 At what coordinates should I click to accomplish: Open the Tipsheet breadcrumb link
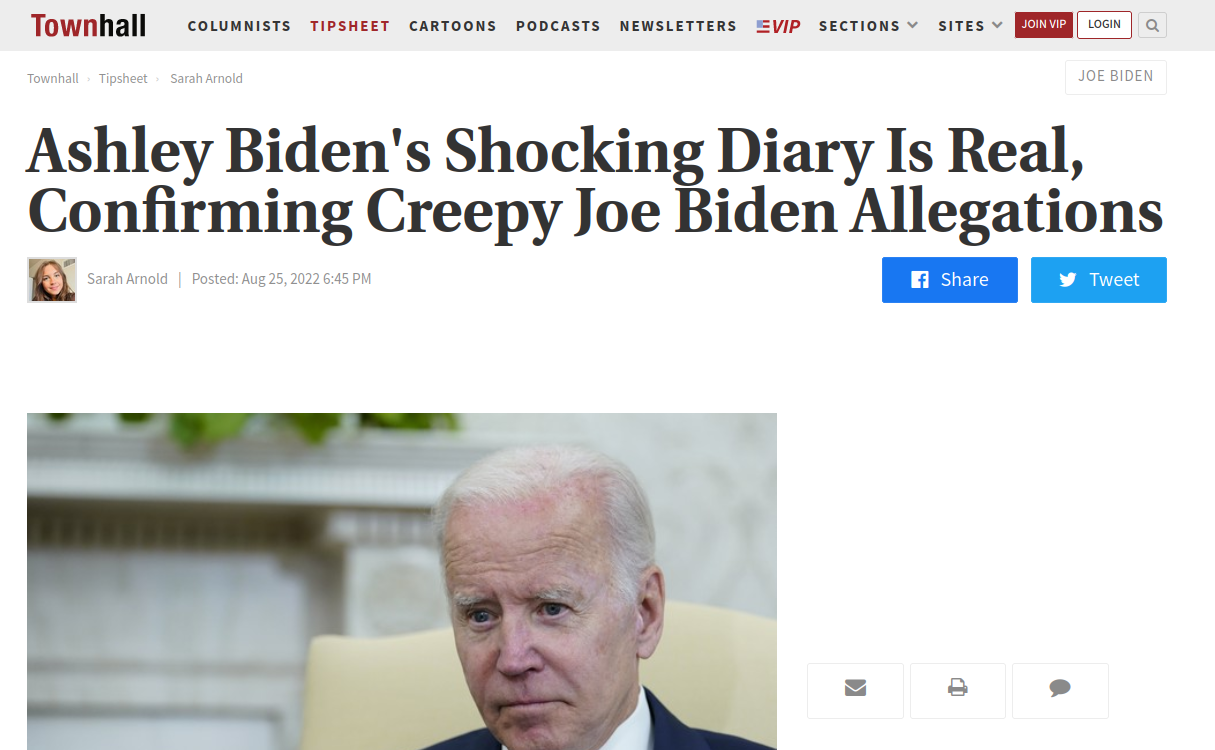point(123,78)
